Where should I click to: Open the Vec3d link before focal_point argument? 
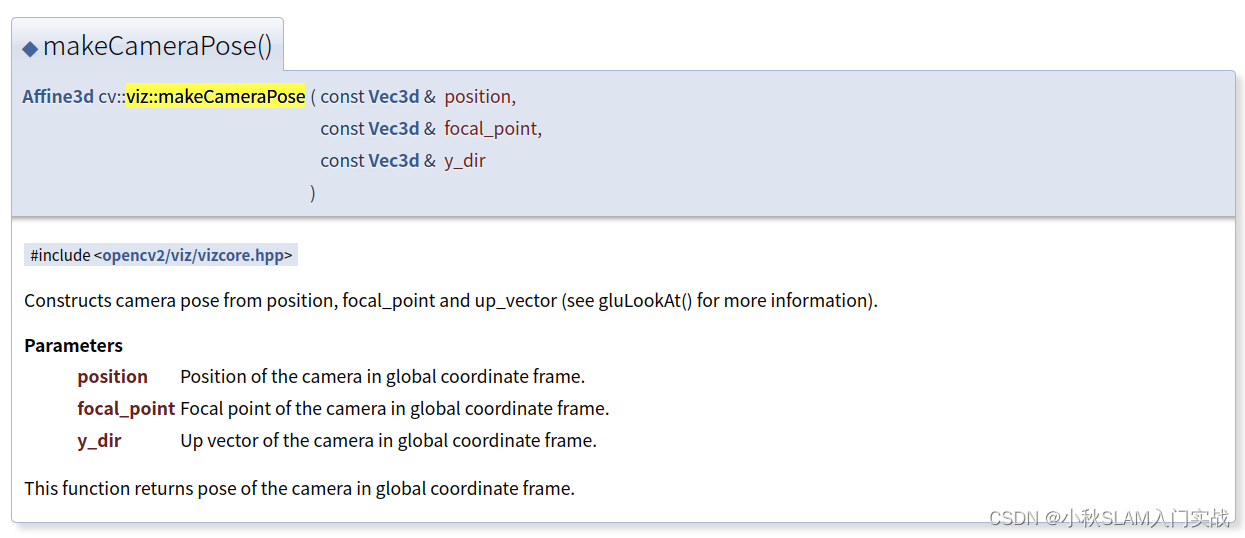coord(394,129)
